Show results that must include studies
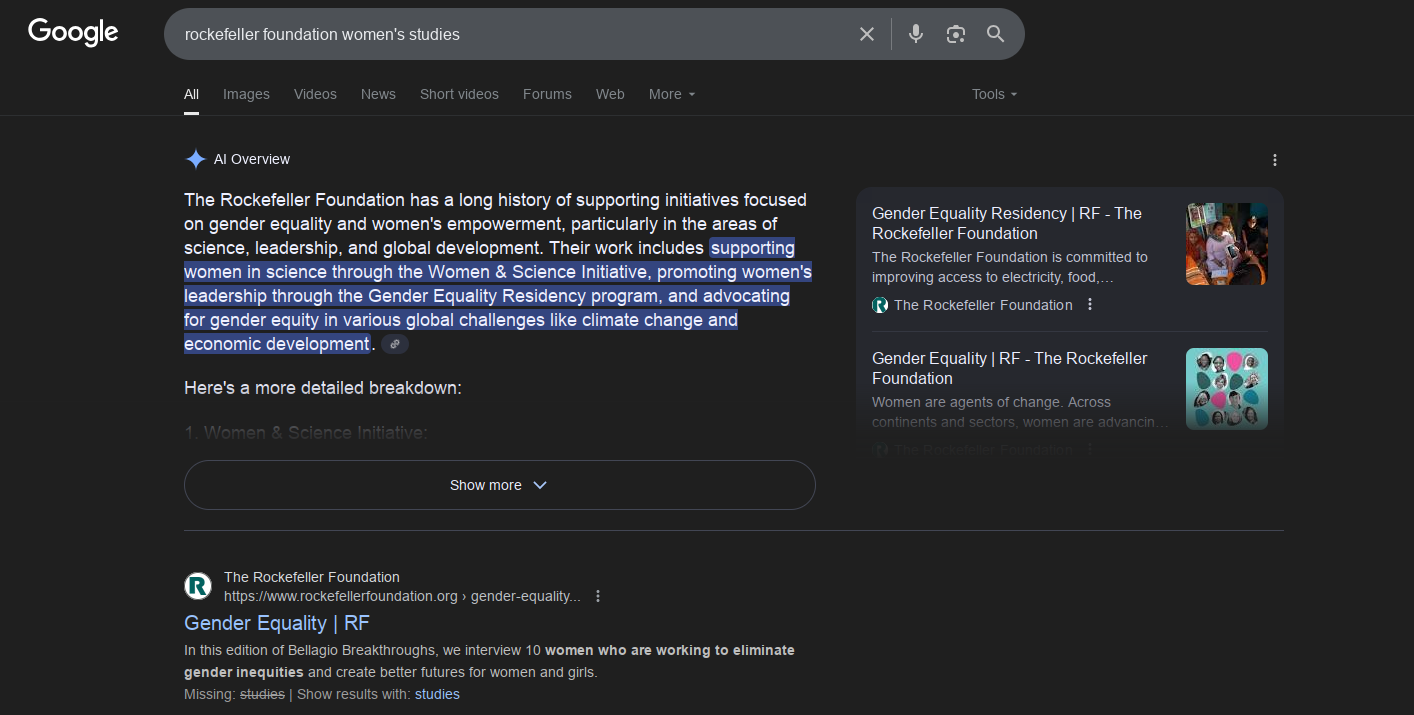Viewport: 1414px width, 715px height. 437,694
